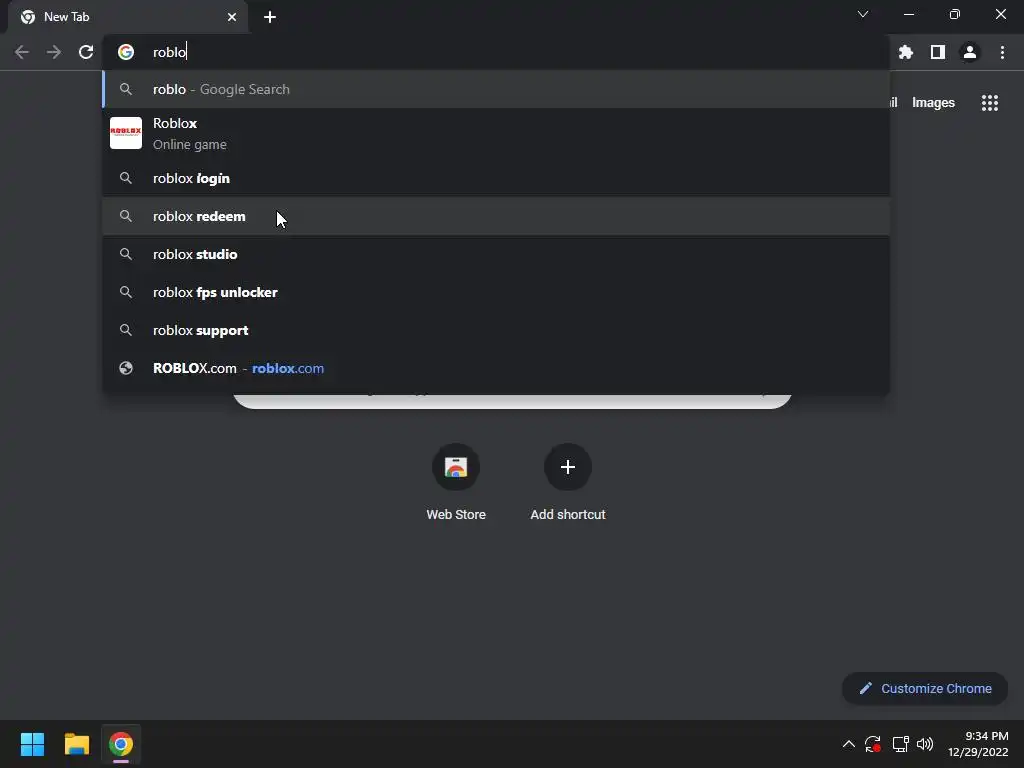Viewport: 1024px width, 768px height.
Task: Show hidden system tray icons
Action: tap(848, 744)
